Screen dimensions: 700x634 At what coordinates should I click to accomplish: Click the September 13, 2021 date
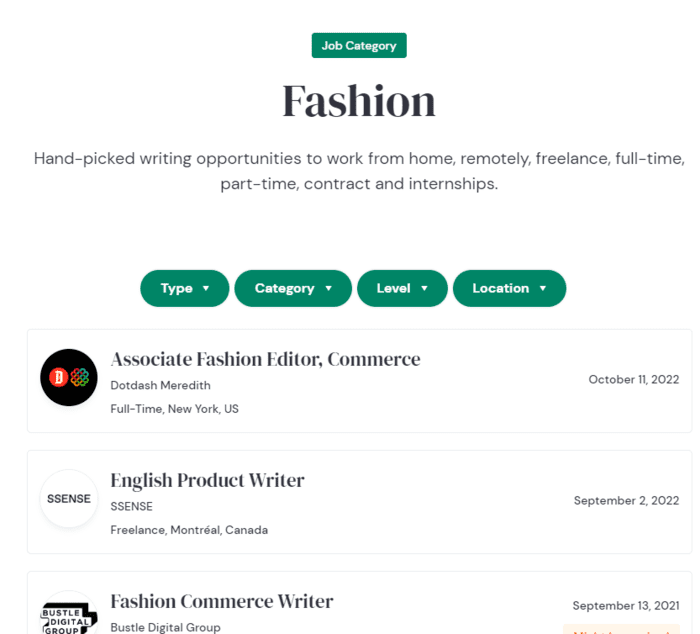click(625, 605)
